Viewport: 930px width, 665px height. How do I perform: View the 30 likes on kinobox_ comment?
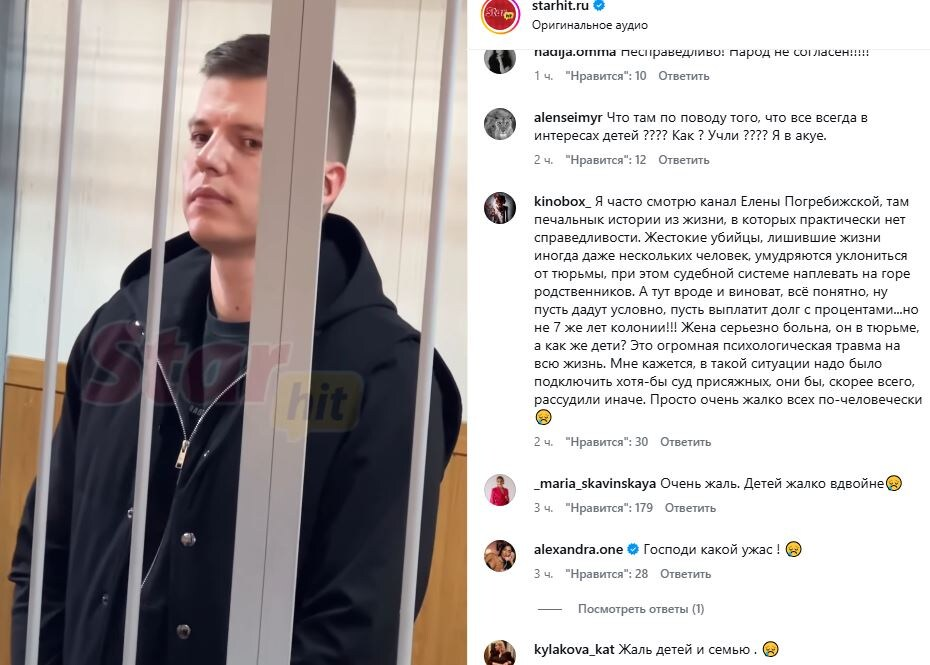[606, 442]
